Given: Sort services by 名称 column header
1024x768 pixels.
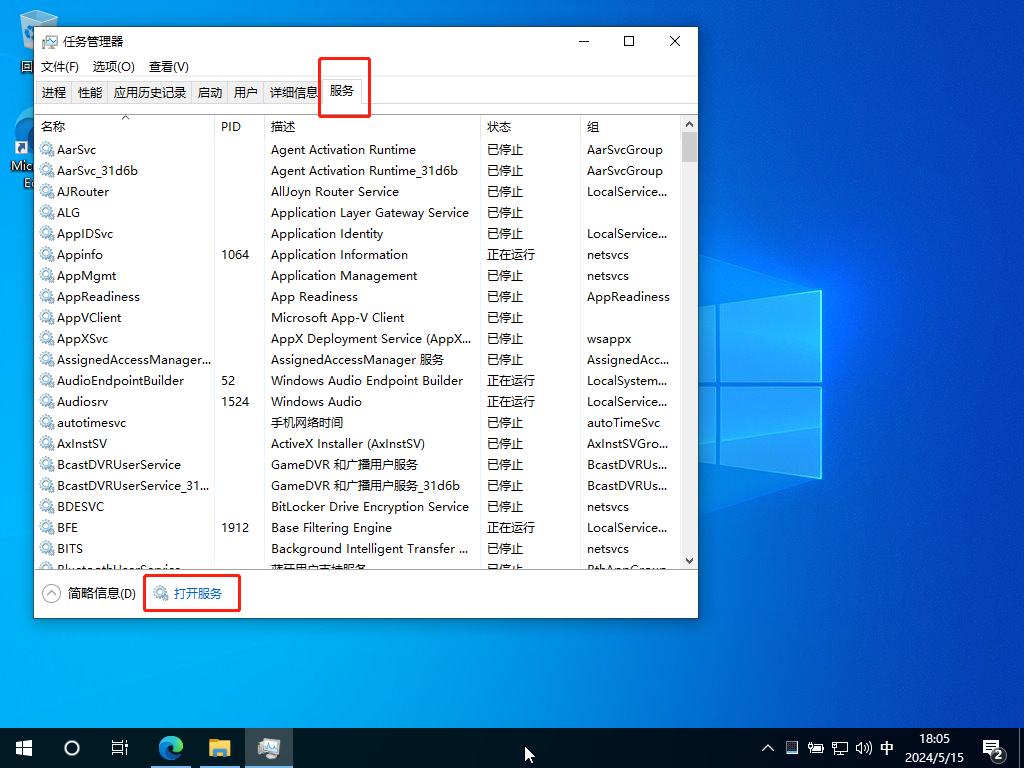Looking at the screenshot, I should (53, 127).
